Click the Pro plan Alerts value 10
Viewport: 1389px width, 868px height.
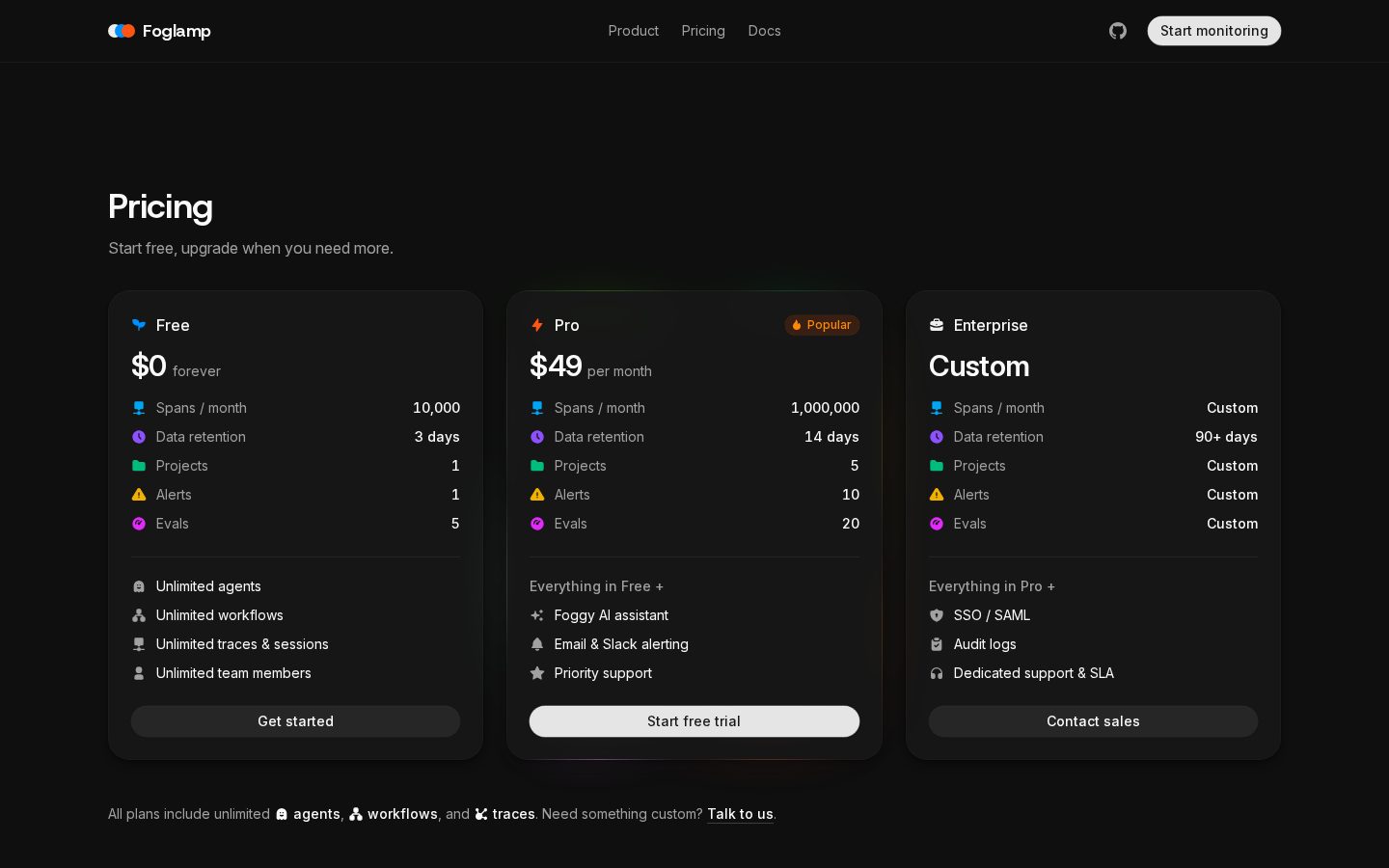851,495
